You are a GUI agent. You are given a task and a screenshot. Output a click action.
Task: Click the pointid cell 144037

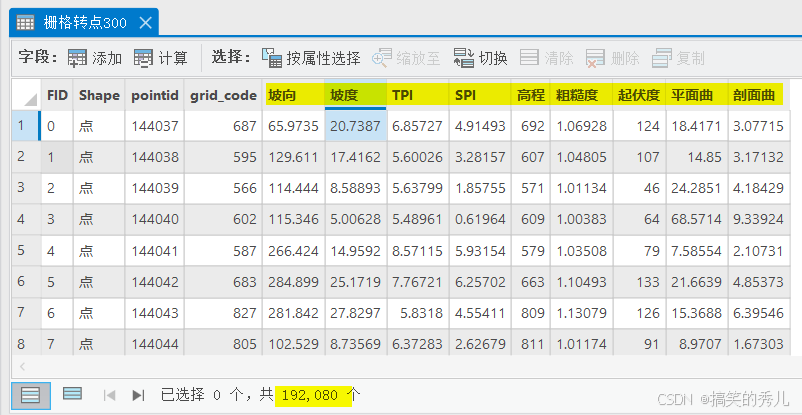(x=154, y=126)
